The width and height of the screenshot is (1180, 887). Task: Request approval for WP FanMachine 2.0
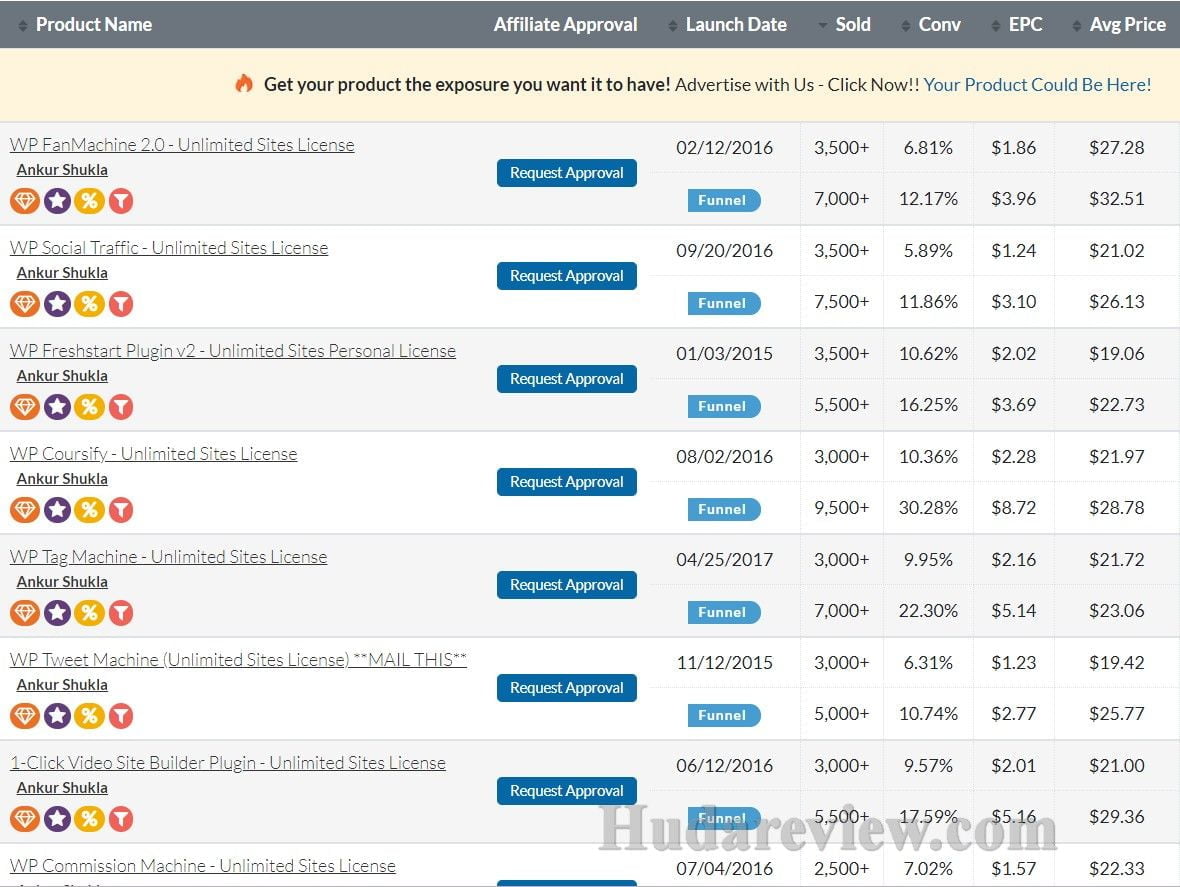[567, 173]
